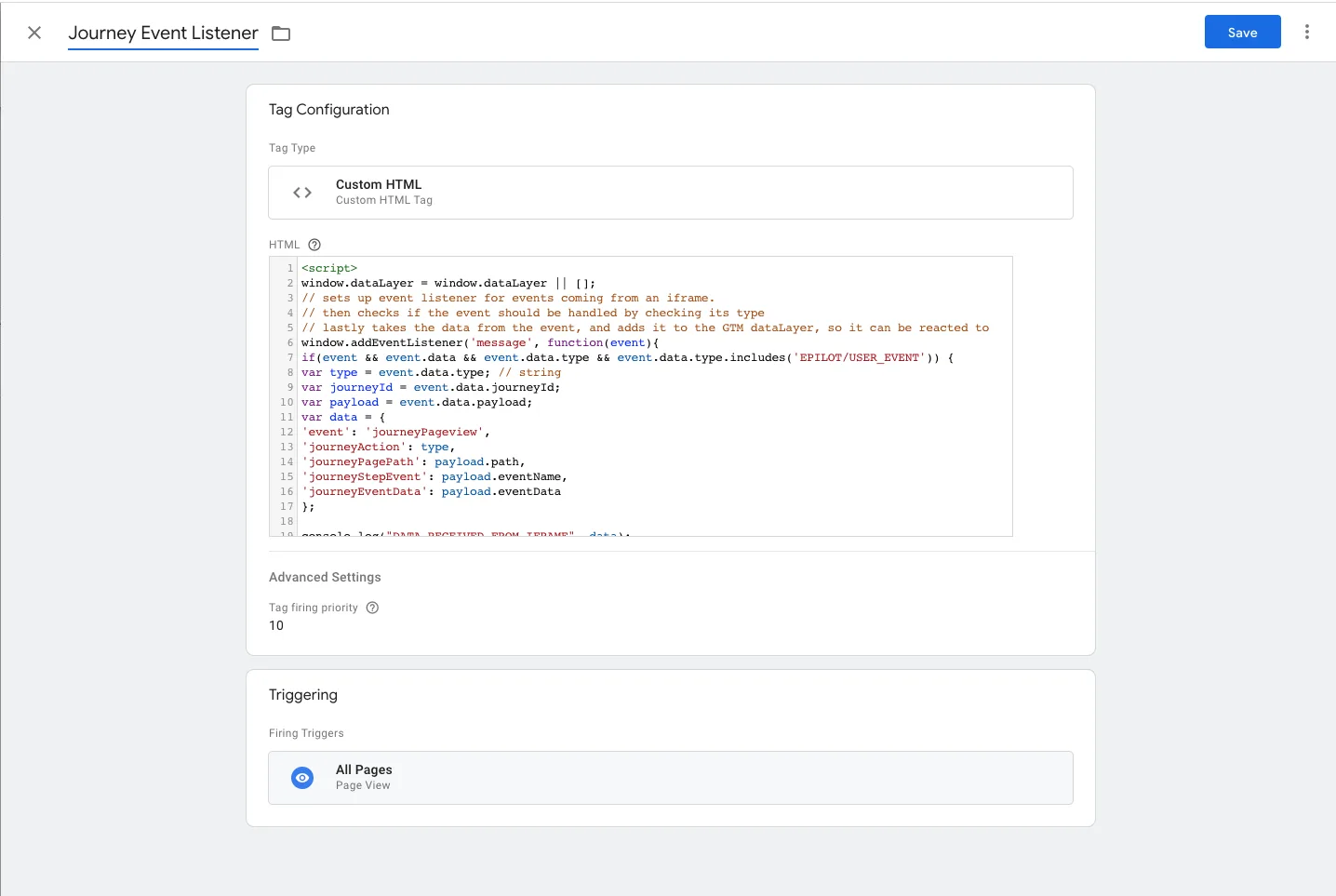The width and height of the screenshot is (1336, 896).
Task: Save the tag
Action: tap(1242, 33)
